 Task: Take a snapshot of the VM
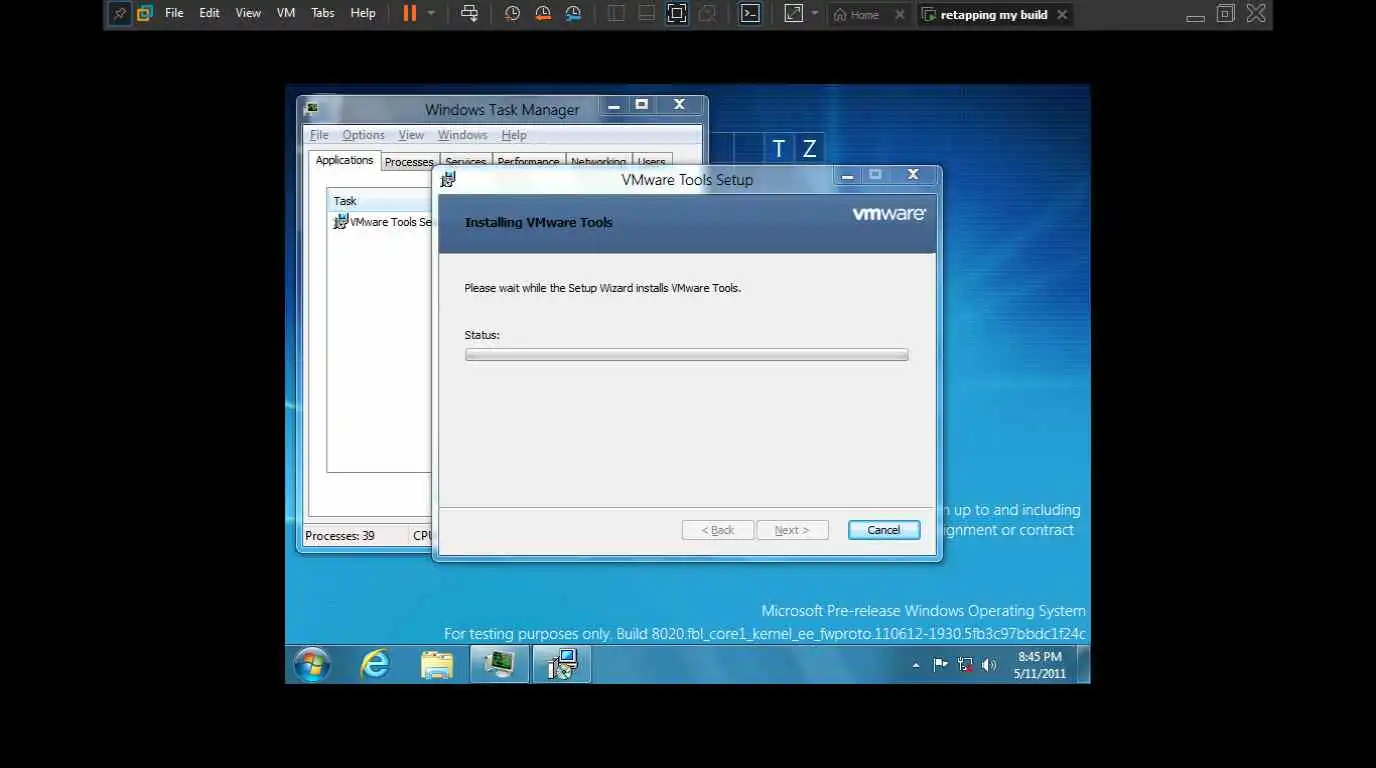[512, 14]
